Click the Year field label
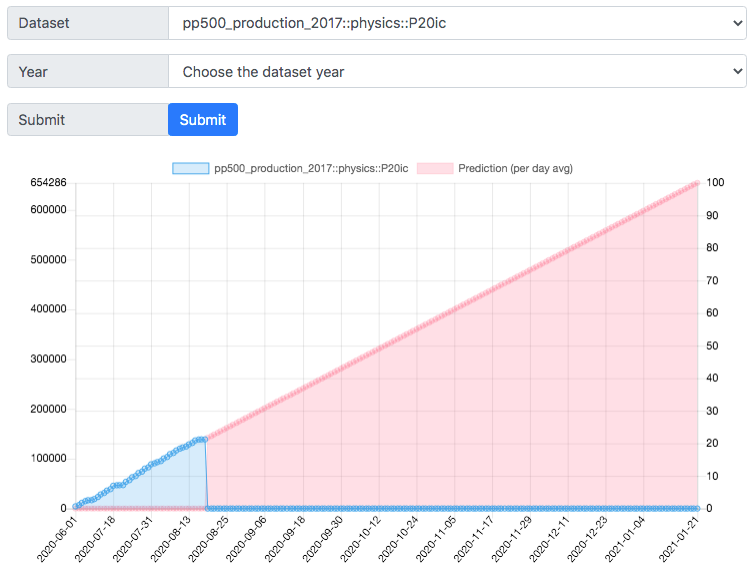 33,72
